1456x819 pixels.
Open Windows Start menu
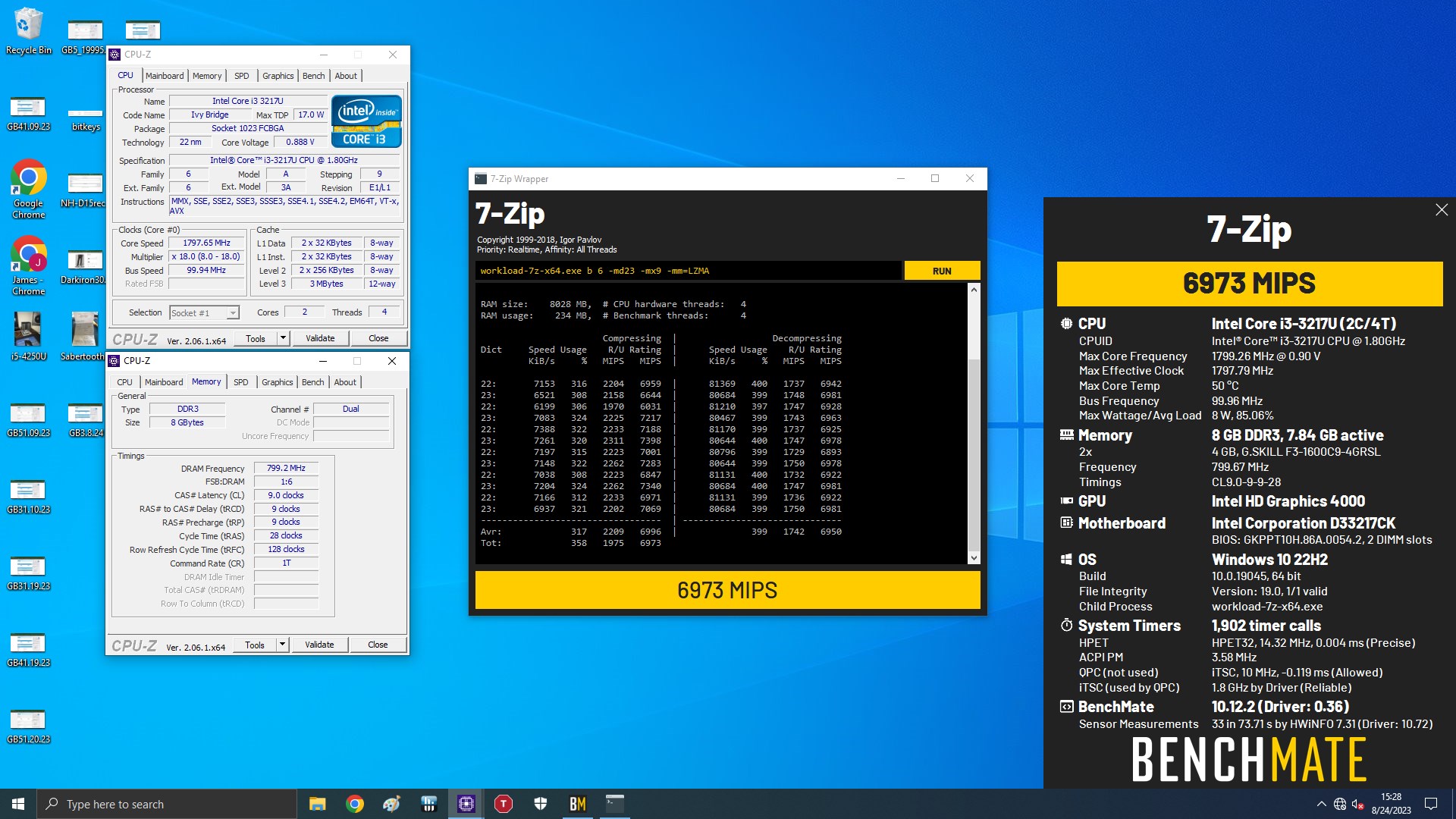[18, 804]
